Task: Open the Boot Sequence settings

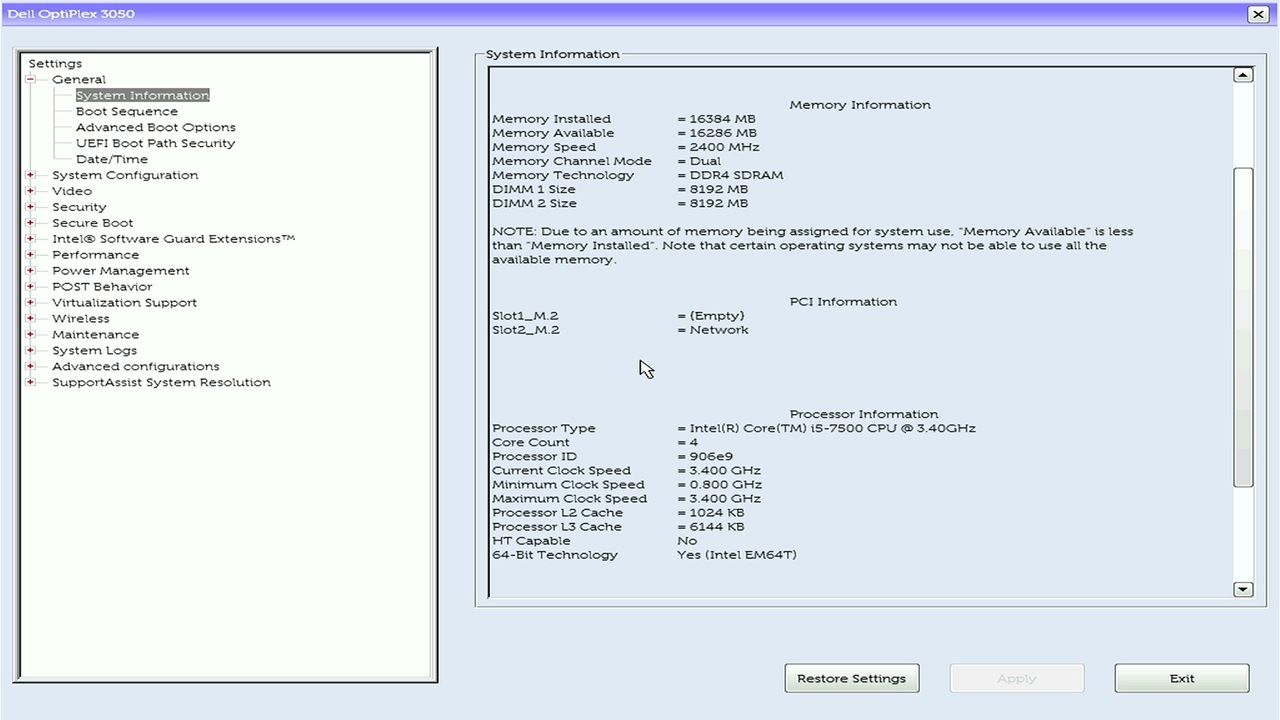Action: pyautogui.click(x=127, y=111)
